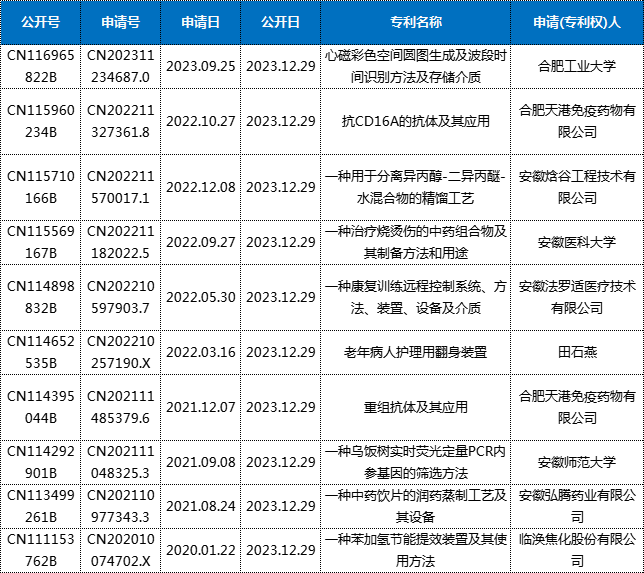This screenshot has width=644, height=573.
Task: Click the 申请(专利权)人 column header
Action: (577, 22)
